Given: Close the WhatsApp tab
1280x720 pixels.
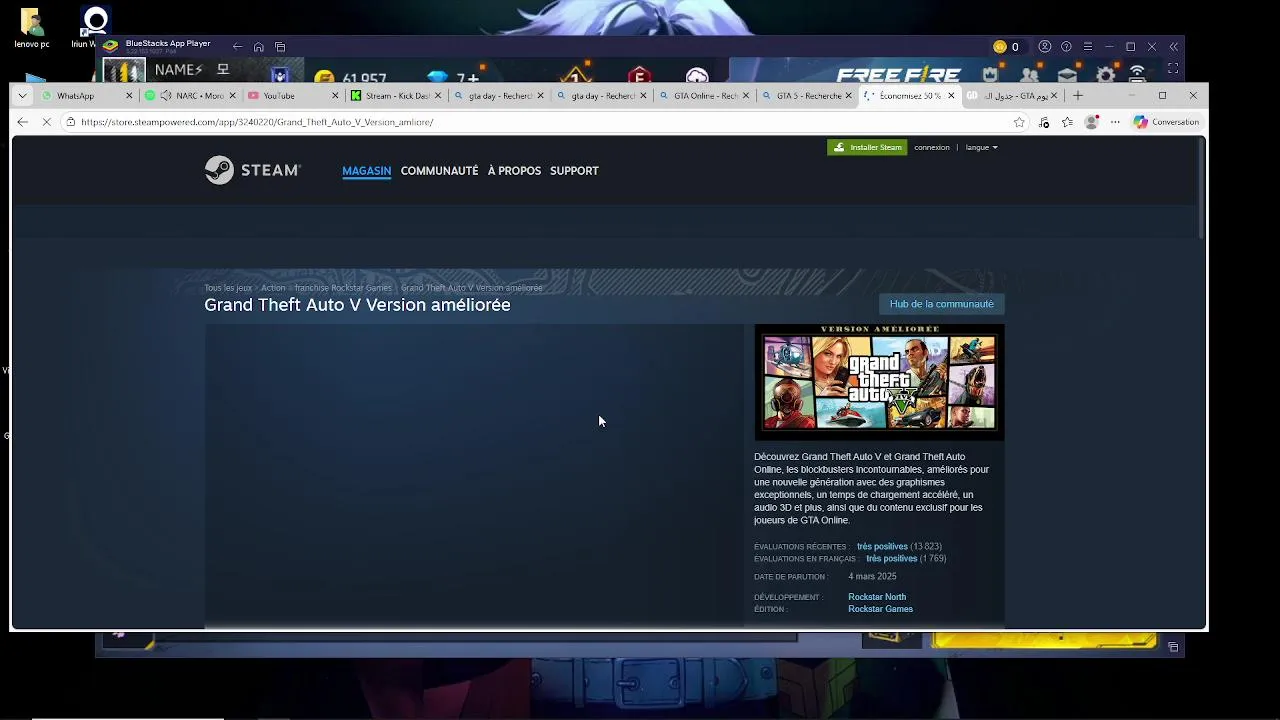Looking at the screenshot, I should point(129,96).
